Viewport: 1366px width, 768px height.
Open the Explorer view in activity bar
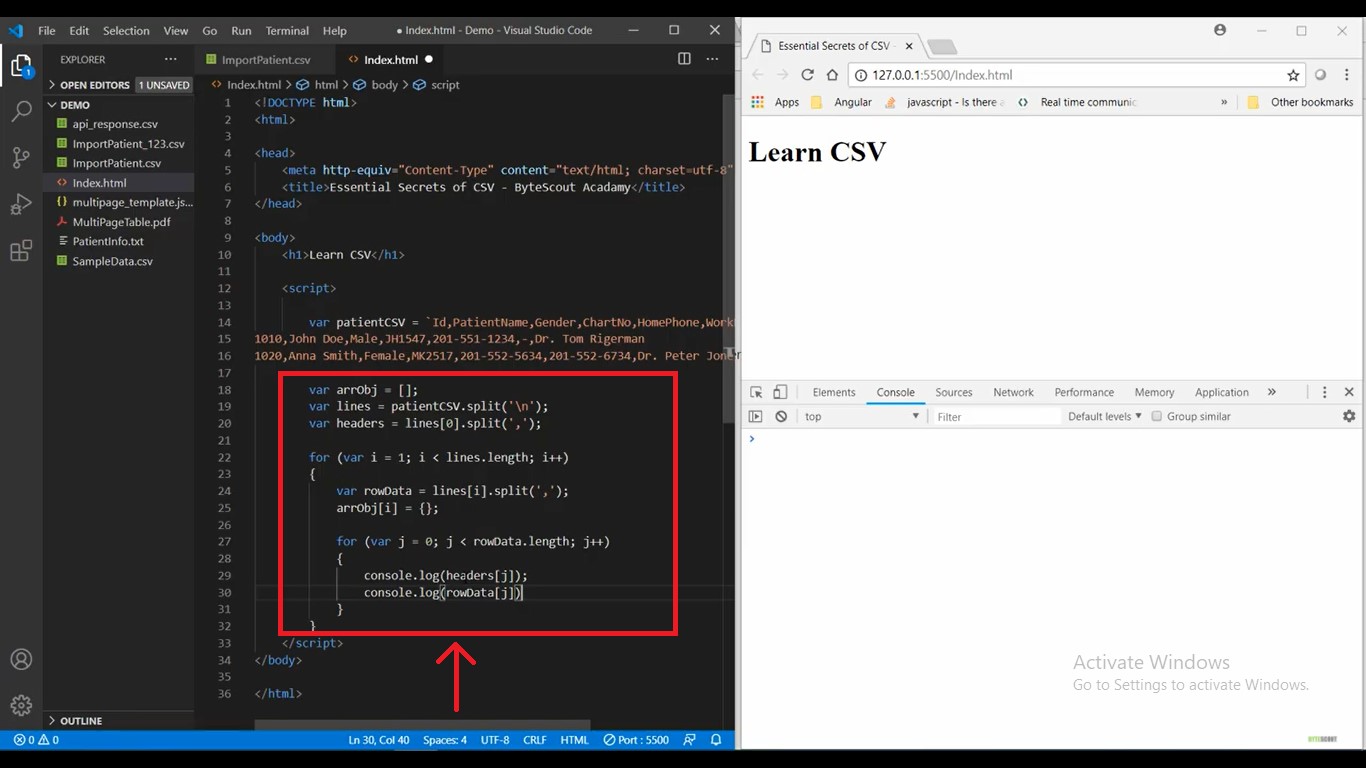click(x=21, y=67)
